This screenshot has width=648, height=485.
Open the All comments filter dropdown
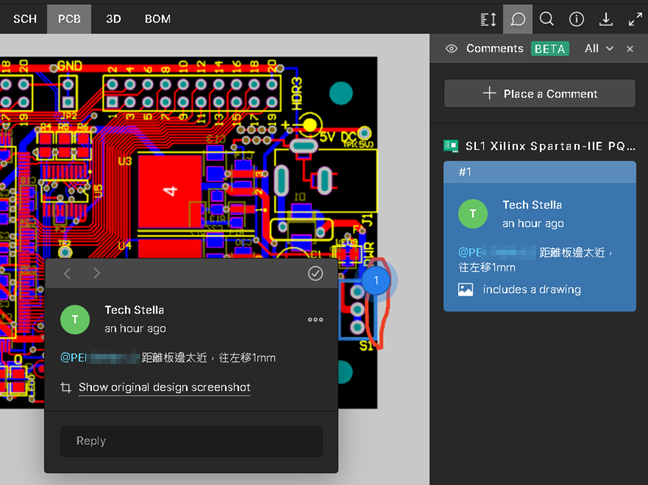599,49
